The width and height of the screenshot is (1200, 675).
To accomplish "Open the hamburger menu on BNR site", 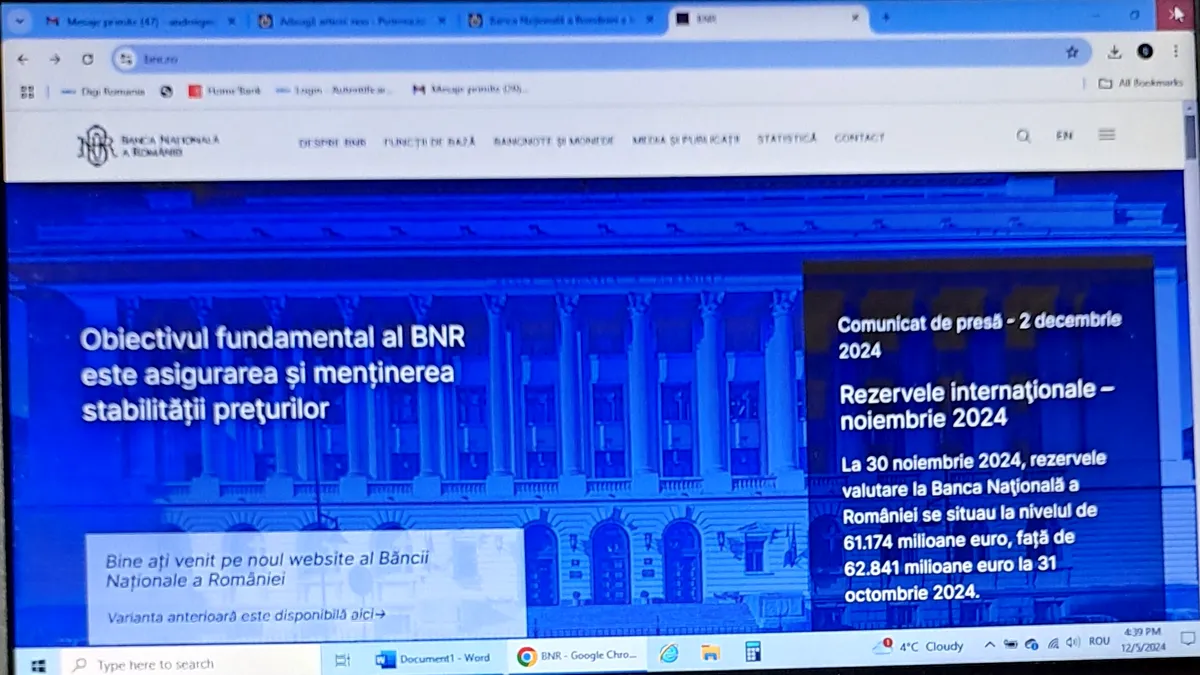I will tap(1107, 134).
